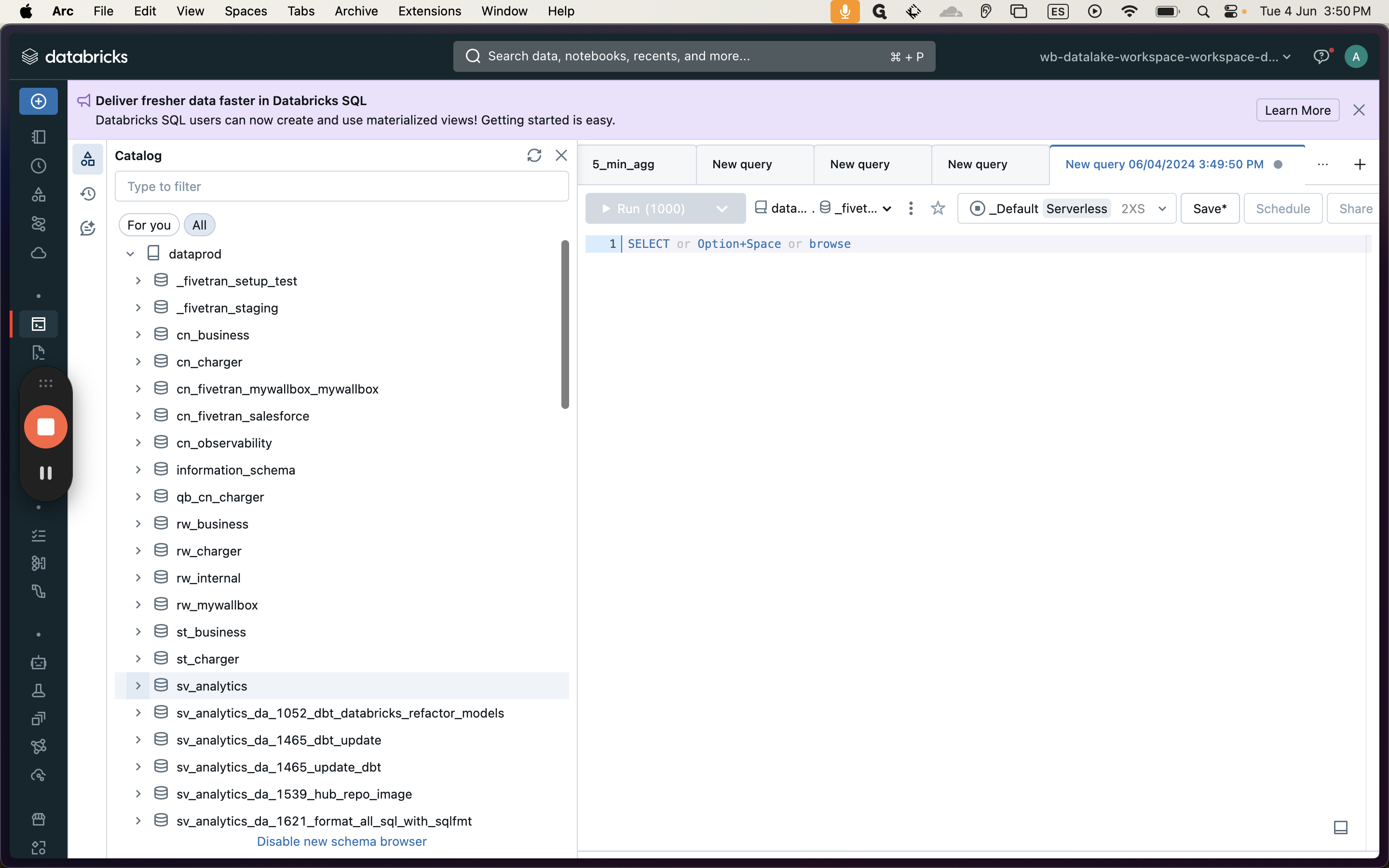
Task: Switch to 5_min_agg tab
Action: [637, 165]
